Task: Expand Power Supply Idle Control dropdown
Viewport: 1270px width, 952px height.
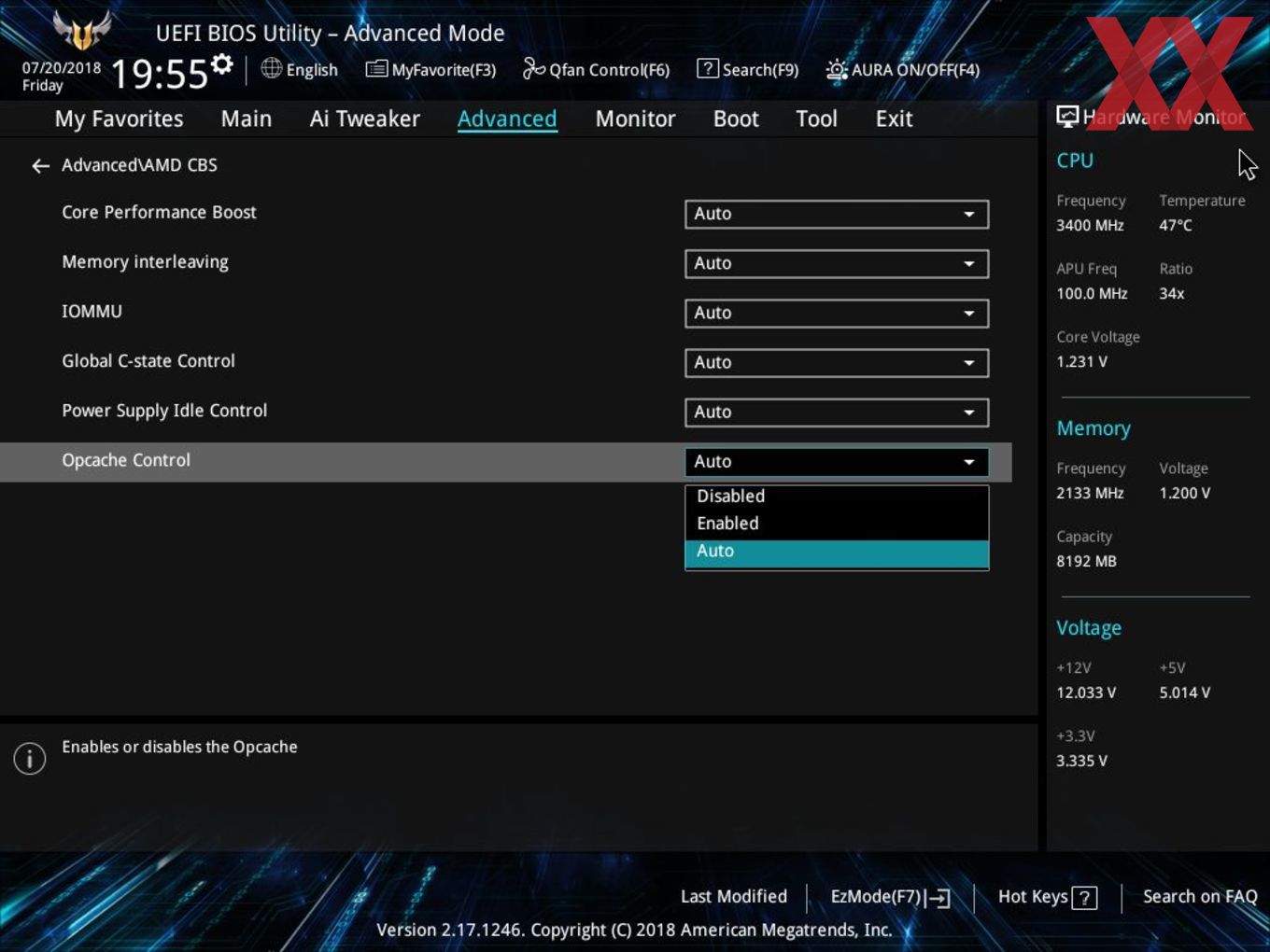Action: (x=837, y=412)
